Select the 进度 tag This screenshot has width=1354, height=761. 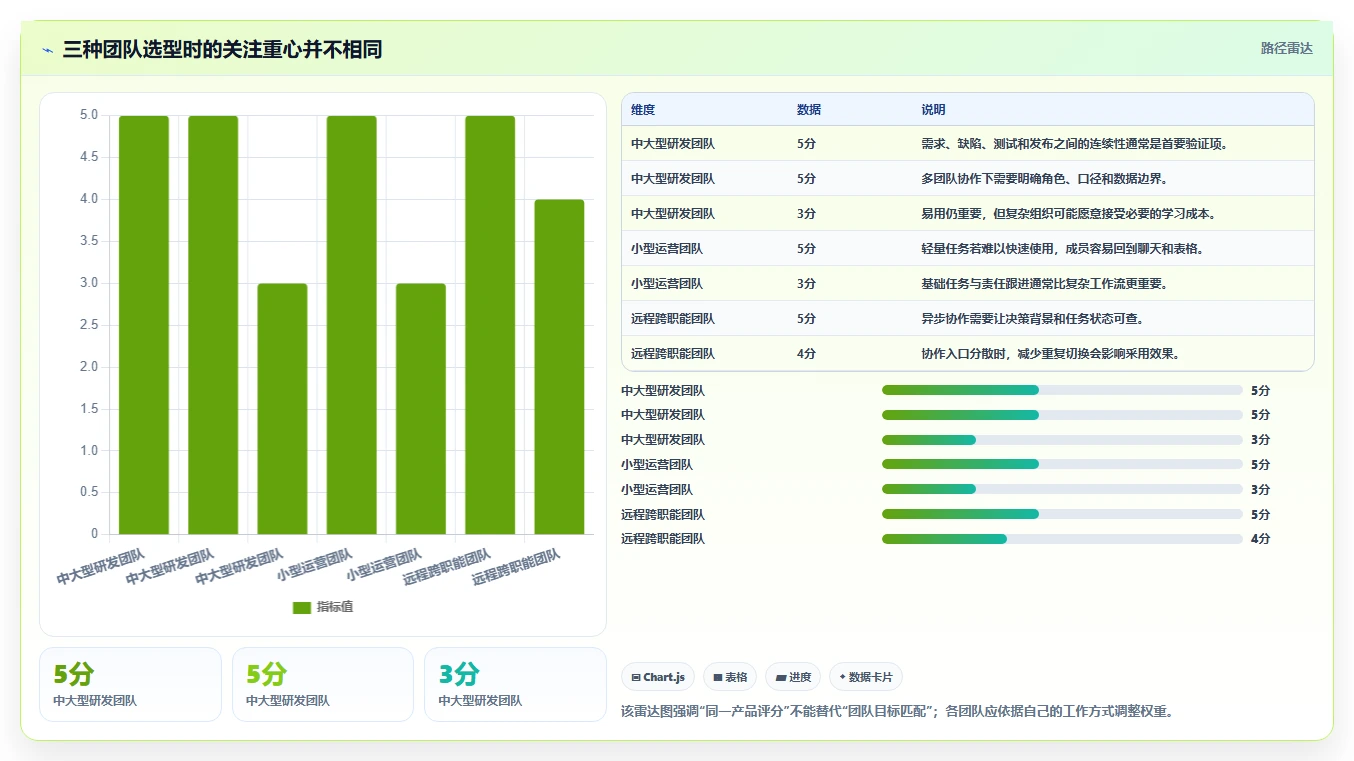click(x=793, y=677)
